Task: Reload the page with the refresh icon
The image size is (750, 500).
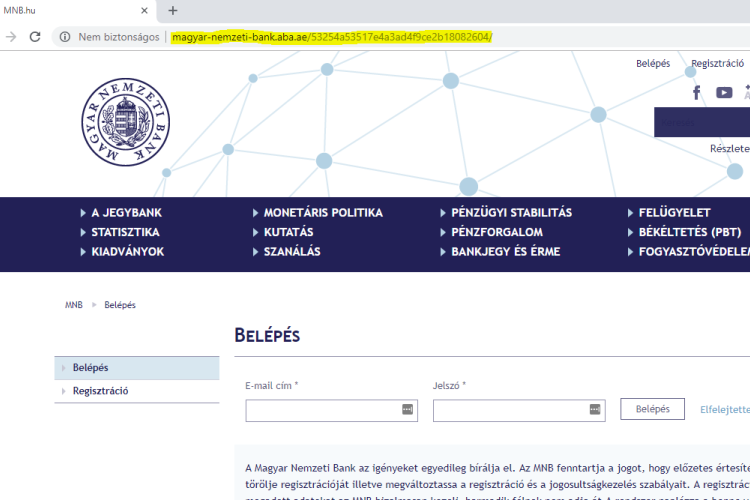Action: (x=35, y=37)
